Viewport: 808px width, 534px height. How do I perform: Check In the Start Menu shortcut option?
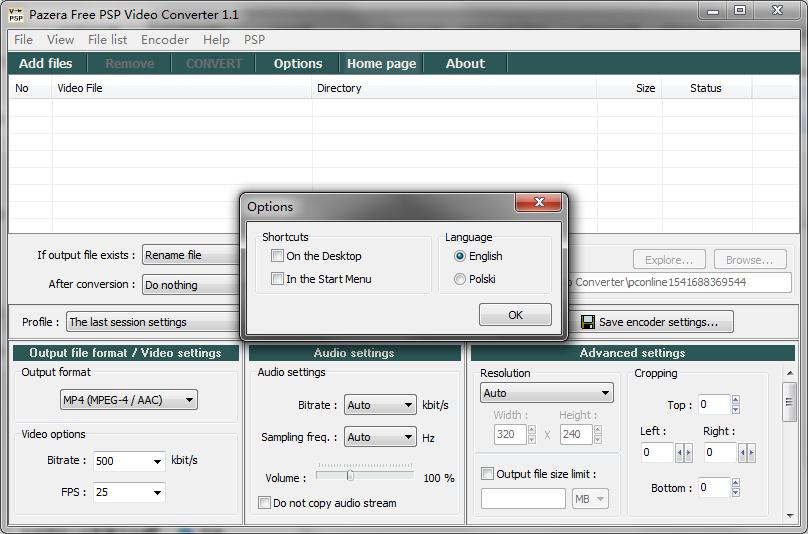(x=278, y=279)
